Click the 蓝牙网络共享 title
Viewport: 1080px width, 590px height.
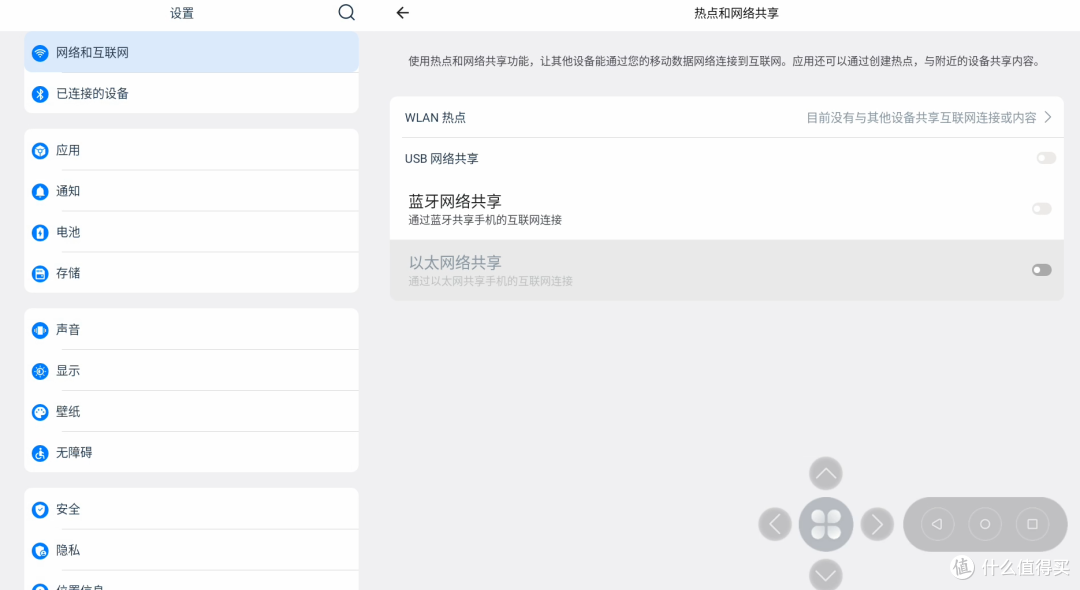[x=455, y=201]
